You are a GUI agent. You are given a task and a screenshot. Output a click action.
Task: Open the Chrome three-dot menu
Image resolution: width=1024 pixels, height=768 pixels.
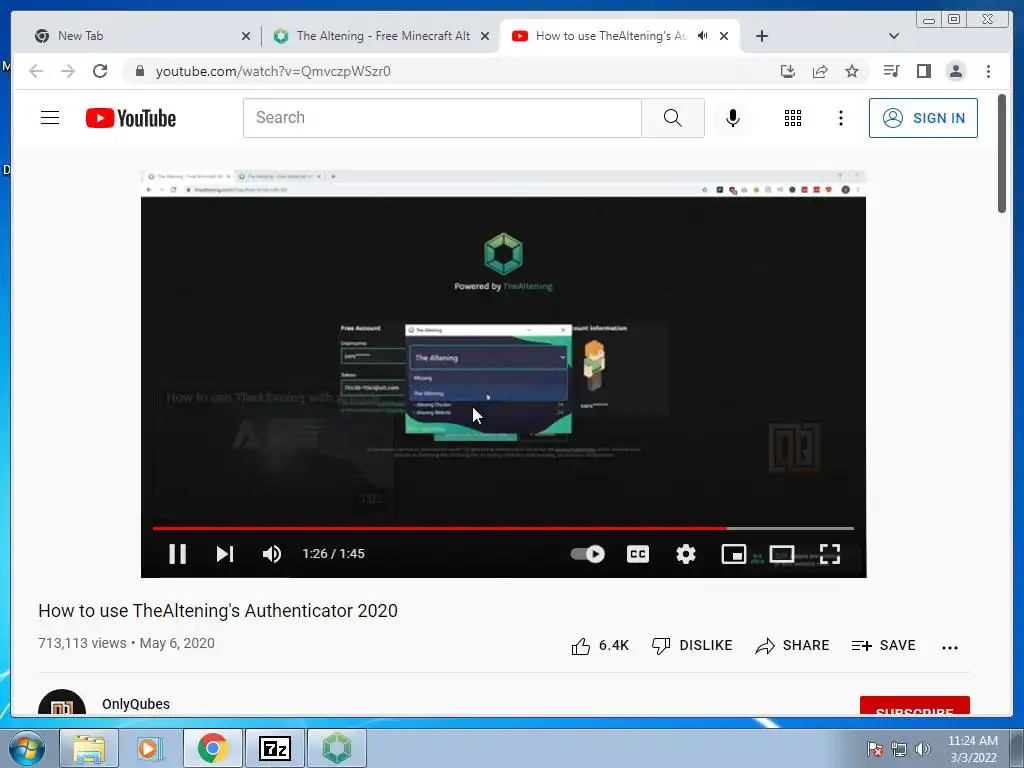click(x=988, y=71)
